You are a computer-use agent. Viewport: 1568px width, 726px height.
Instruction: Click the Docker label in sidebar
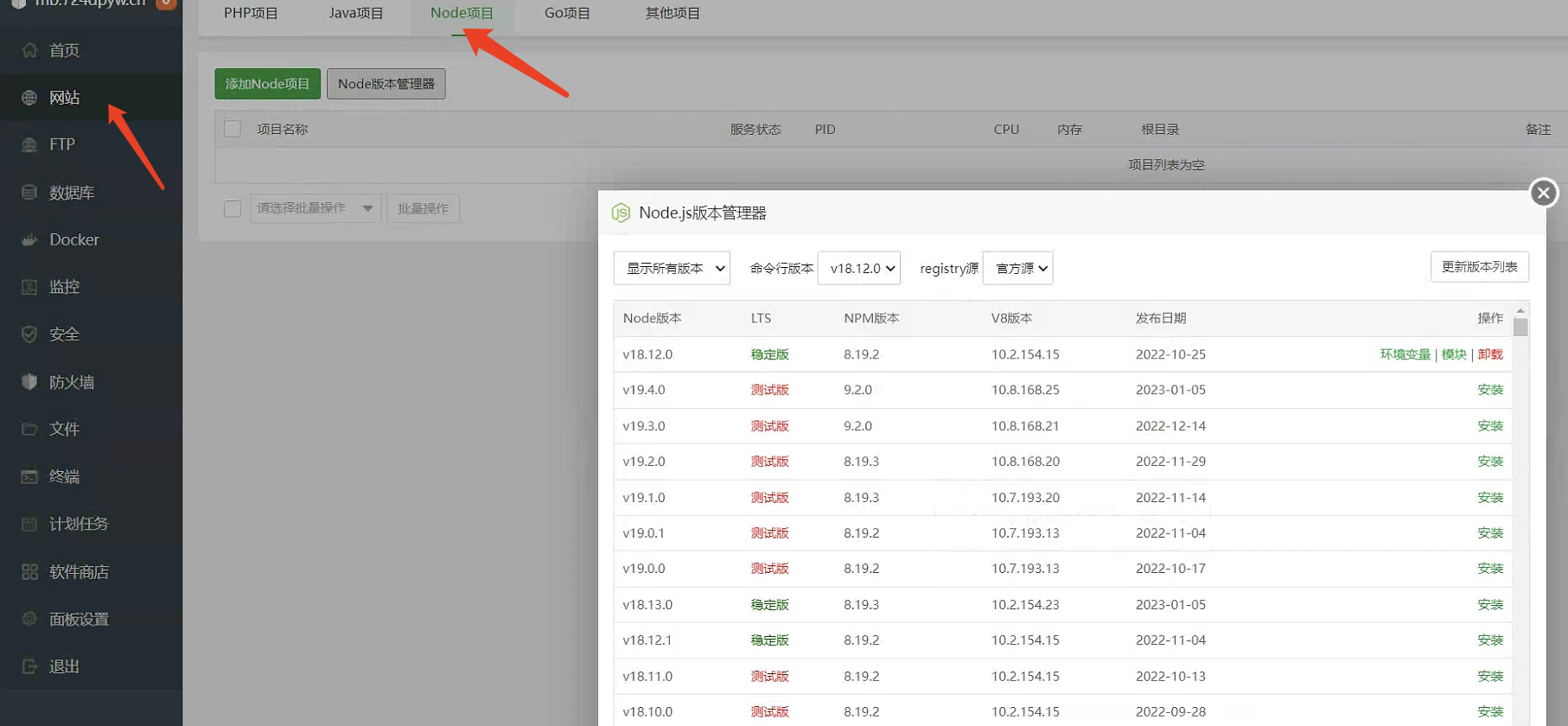74,239
